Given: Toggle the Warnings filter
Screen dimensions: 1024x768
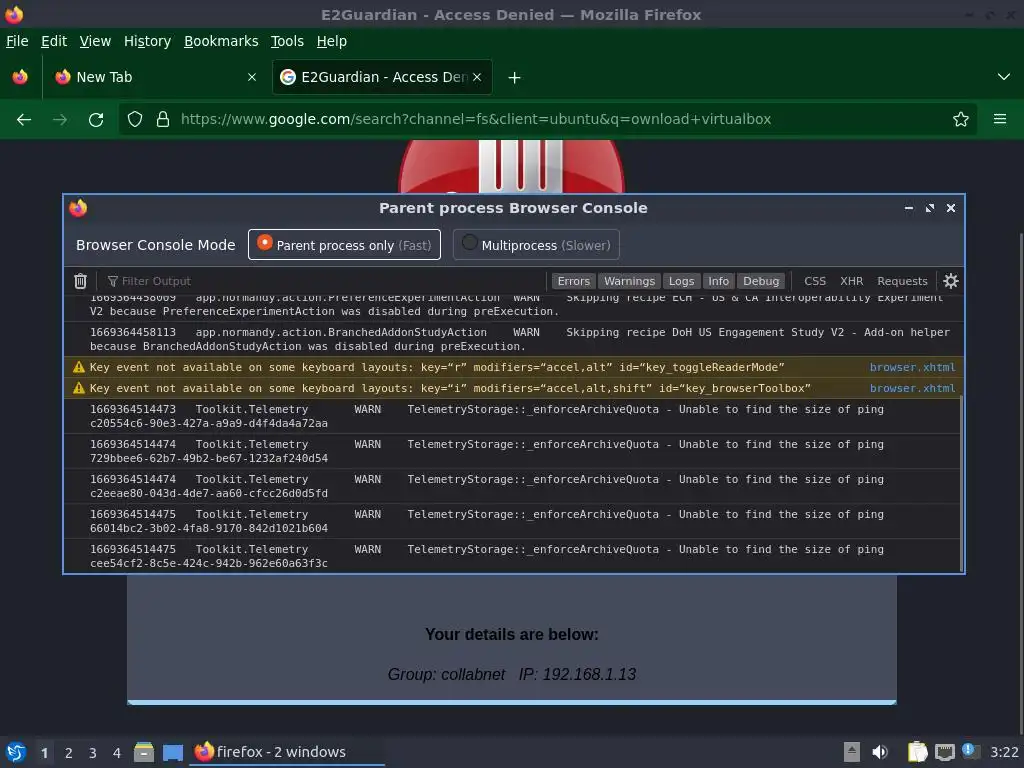Looking at the screenshot, I should click(x=629, y=281).
